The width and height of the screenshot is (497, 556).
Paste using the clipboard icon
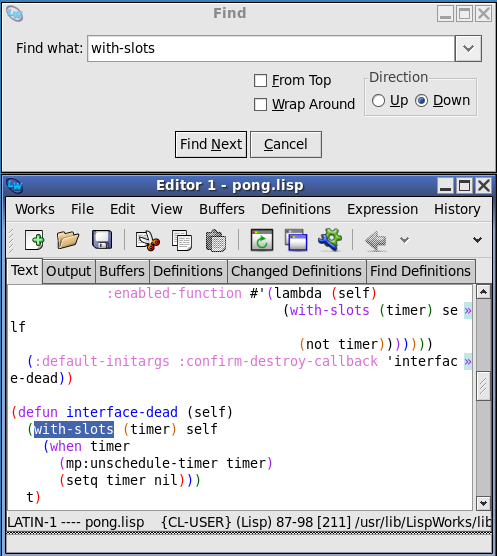click(216, 240)
